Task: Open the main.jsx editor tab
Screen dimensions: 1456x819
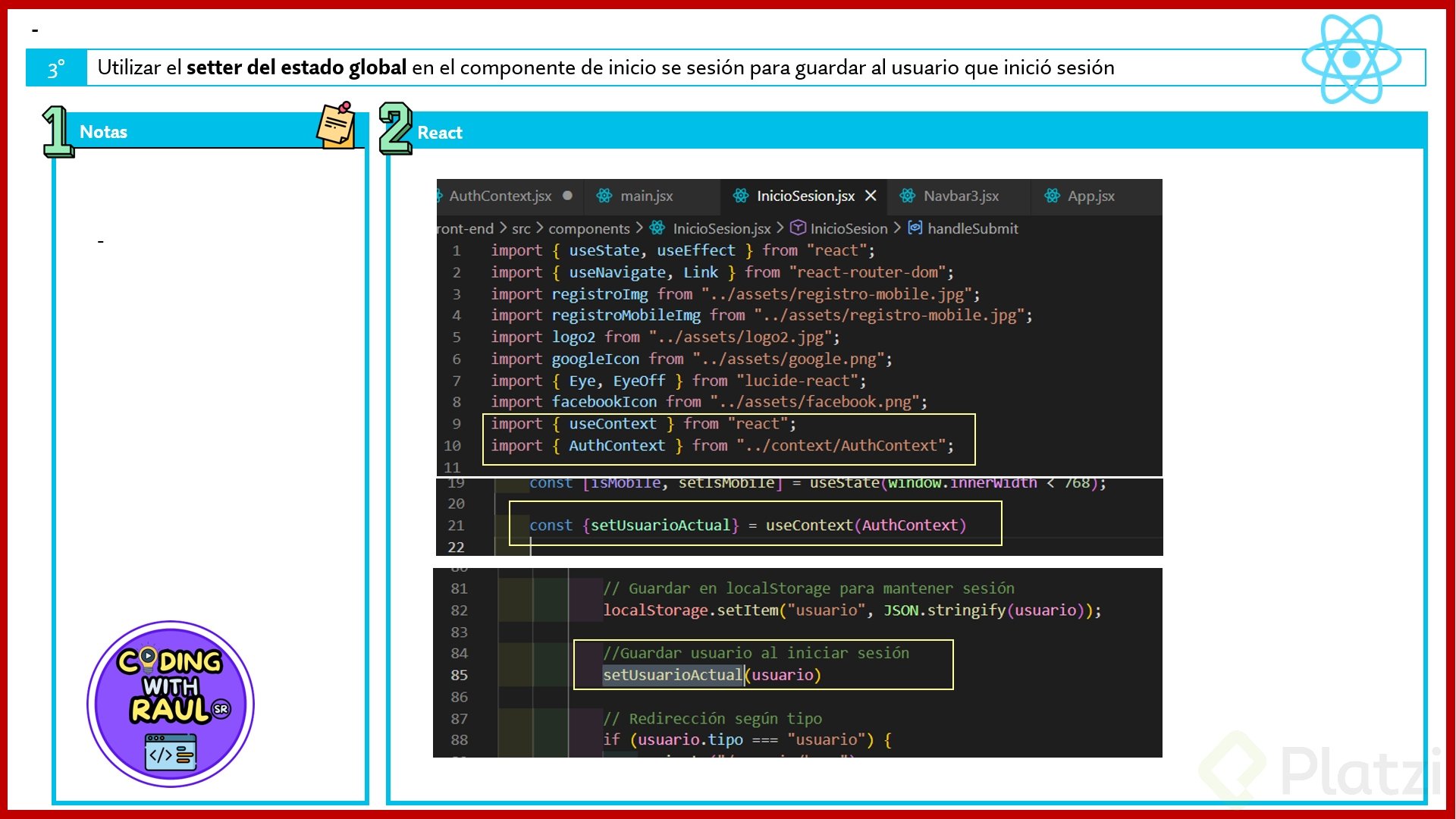Action: point(646,196)
